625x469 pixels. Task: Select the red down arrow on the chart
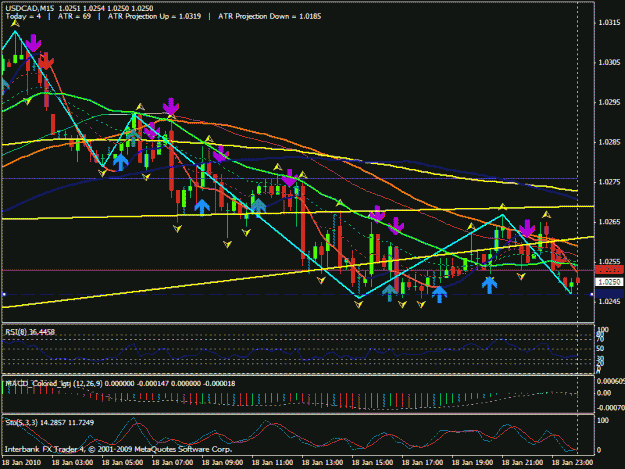(46, 61)
